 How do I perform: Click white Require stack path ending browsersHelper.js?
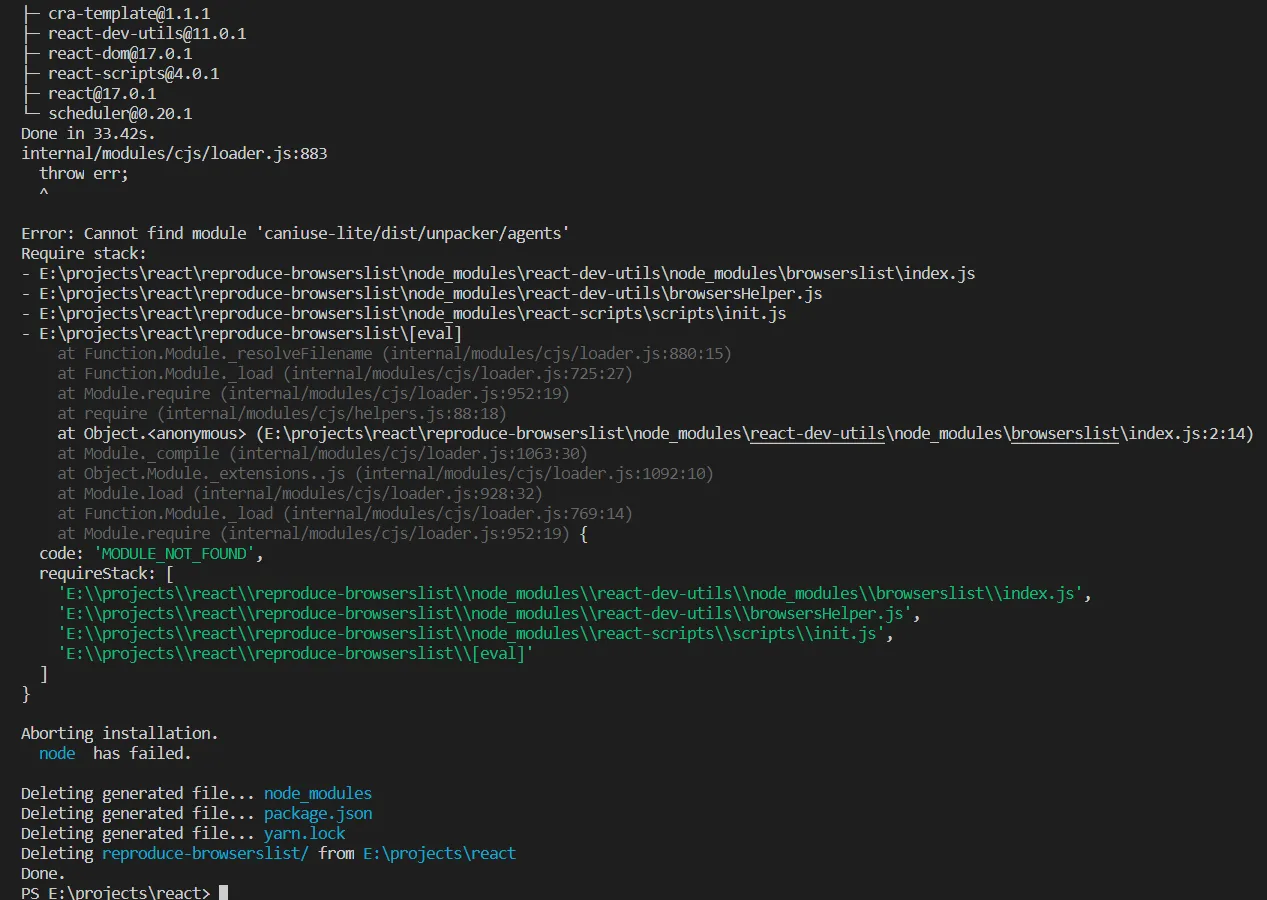click(430, 293)
